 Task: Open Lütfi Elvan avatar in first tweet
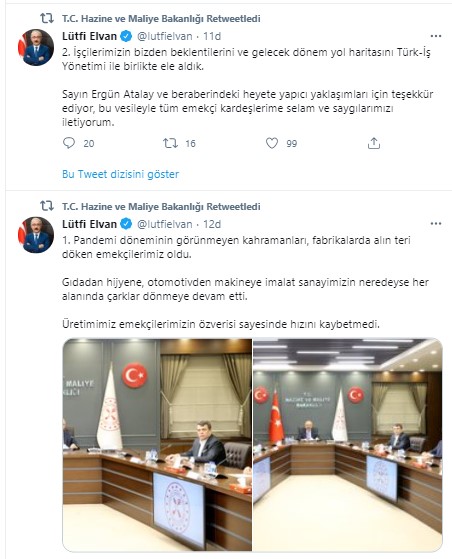pyautogui.click(x=36, y=47)
